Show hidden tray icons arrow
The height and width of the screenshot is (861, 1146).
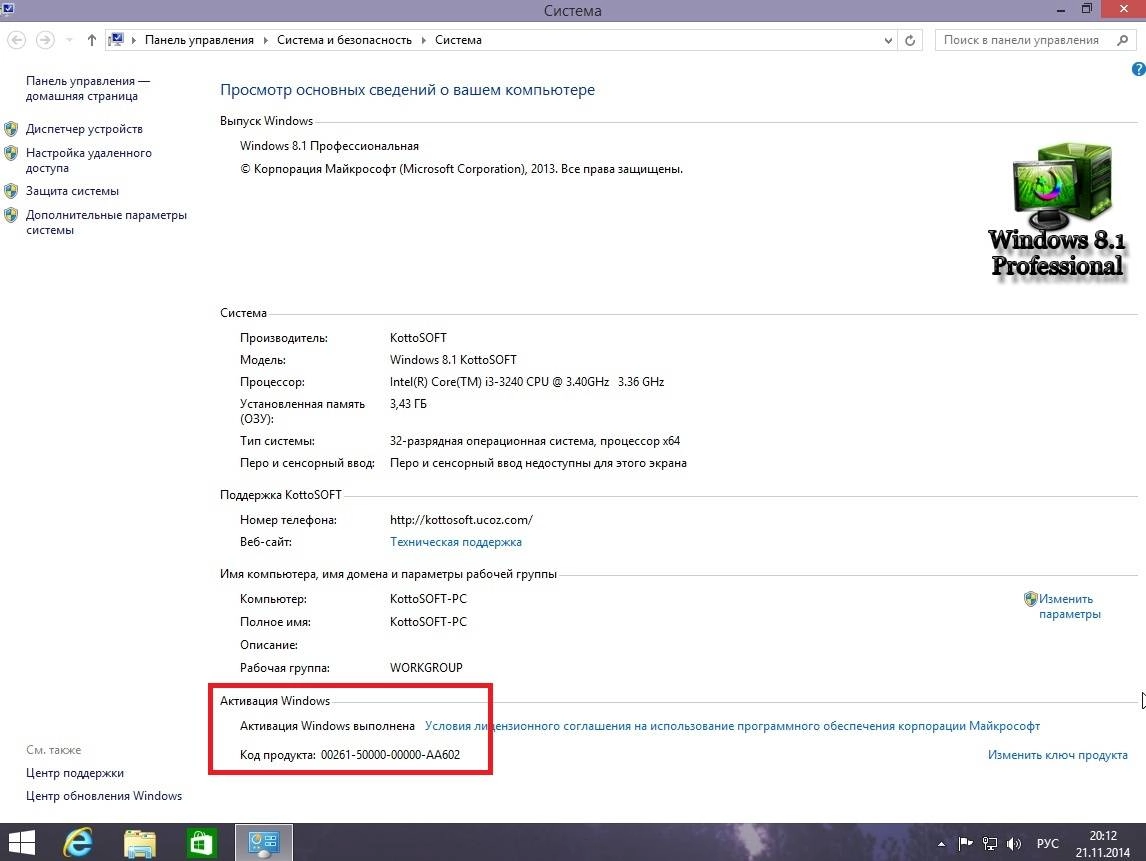tap(941, 843)
